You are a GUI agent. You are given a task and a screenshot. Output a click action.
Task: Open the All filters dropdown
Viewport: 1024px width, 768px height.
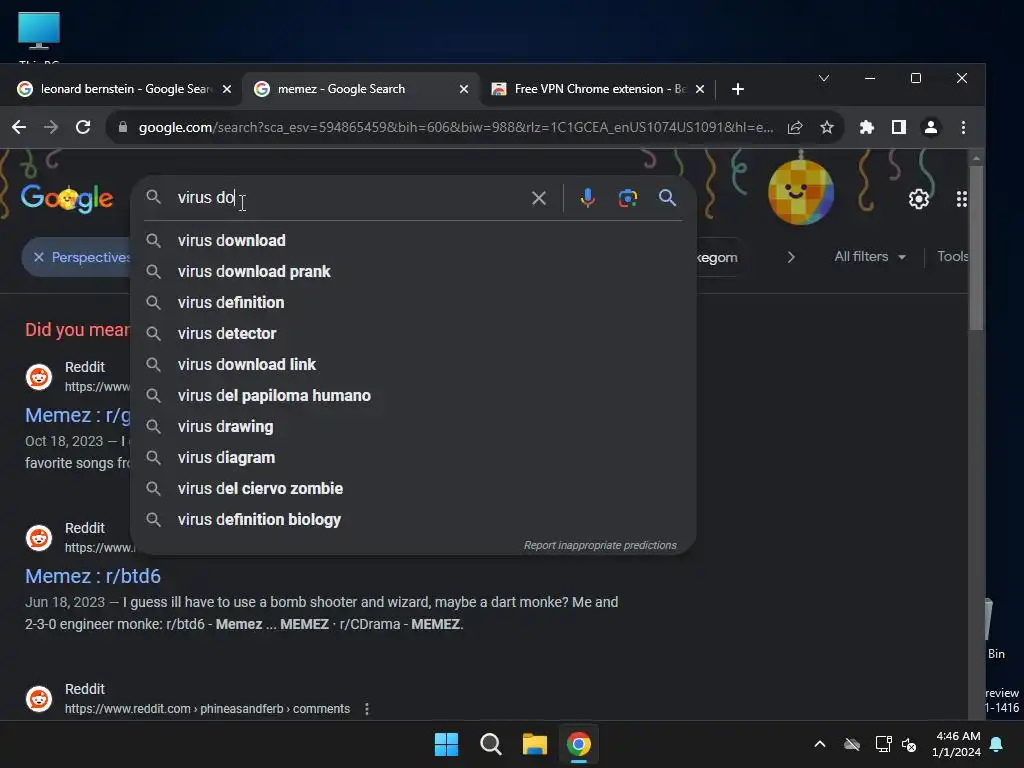click(870, 257)
